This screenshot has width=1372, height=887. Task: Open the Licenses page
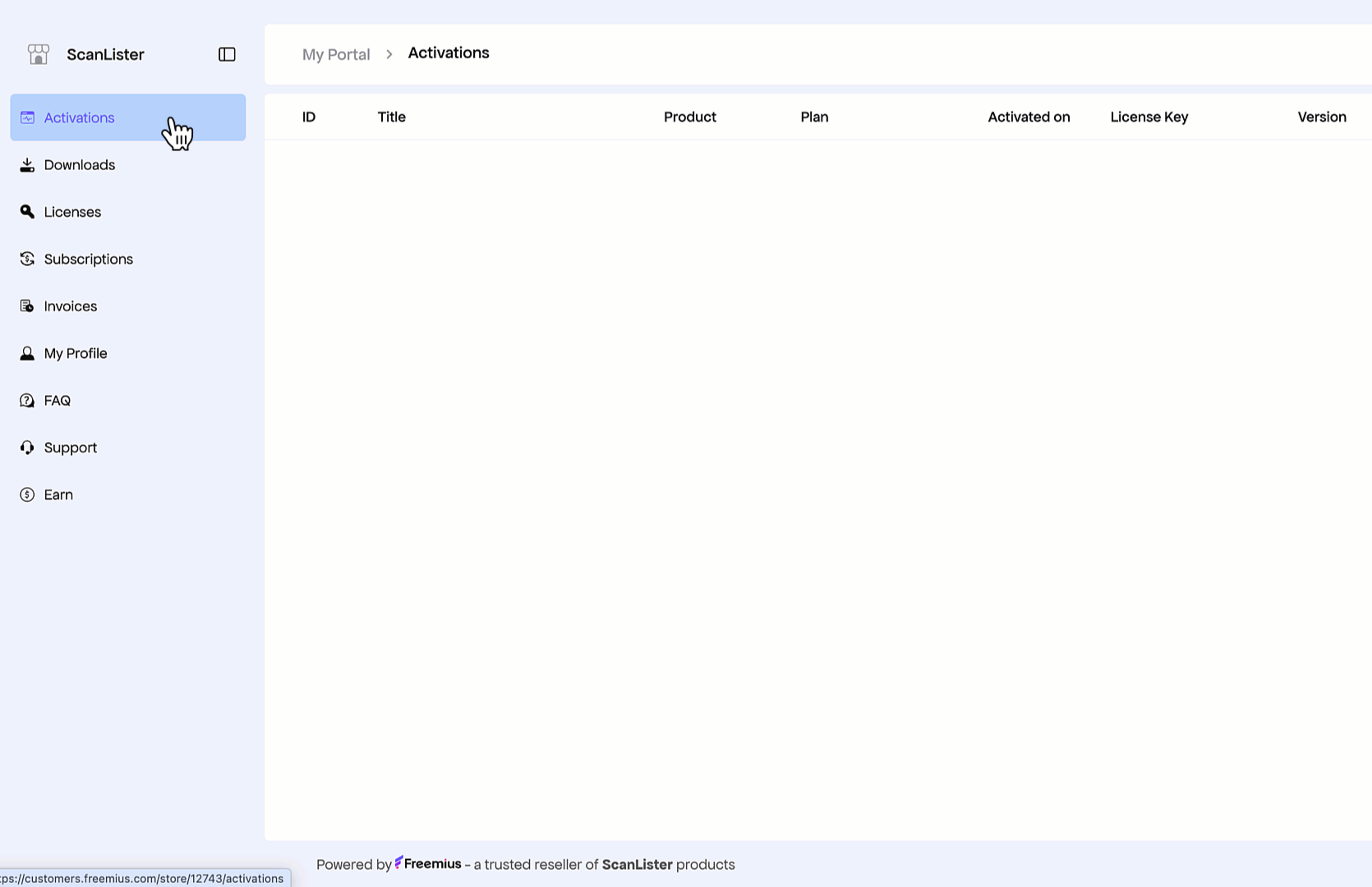pos(128,212)
